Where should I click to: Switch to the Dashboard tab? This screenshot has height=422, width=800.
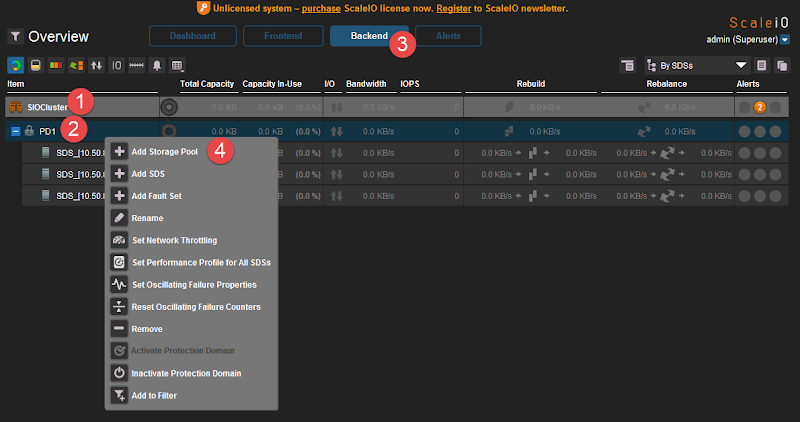tap(193, 36)
